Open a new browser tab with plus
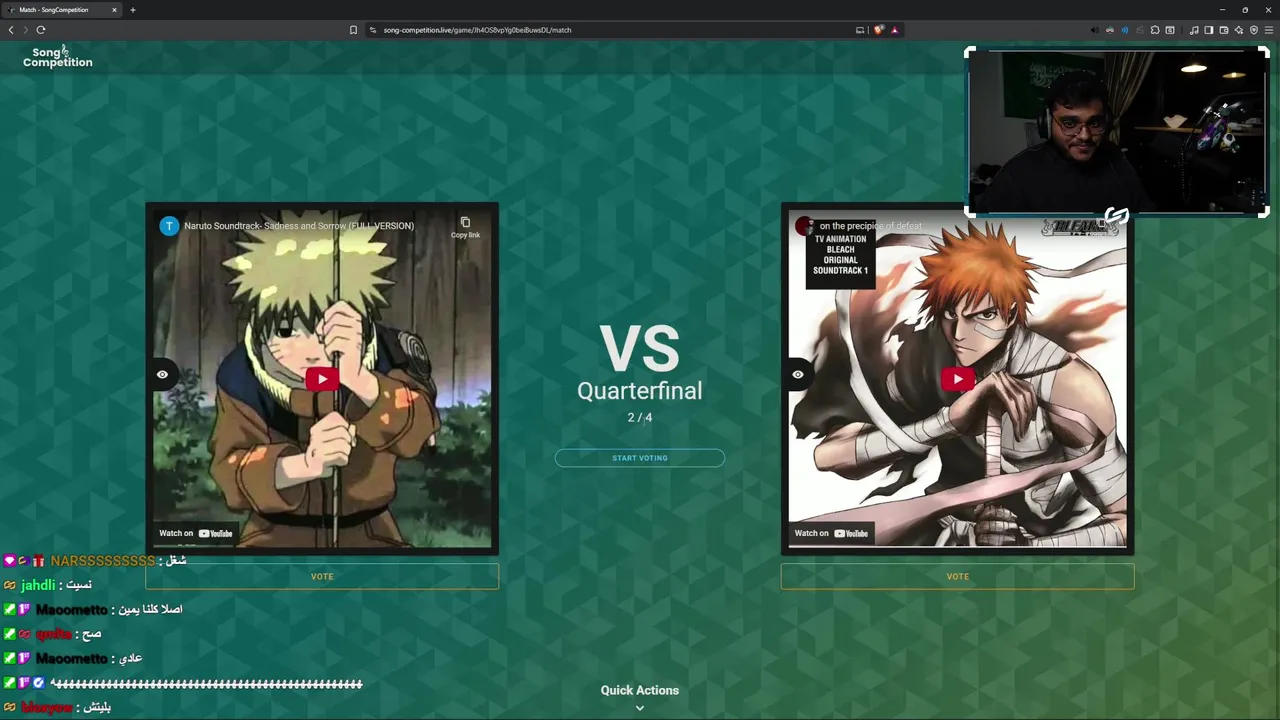1280x720 pixels. tap(132, 10)
